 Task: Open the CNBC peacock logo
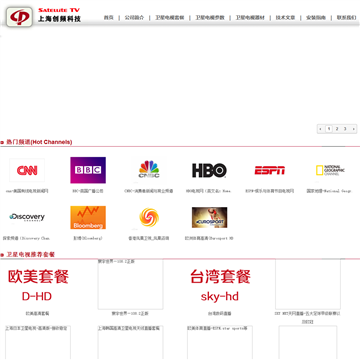click(x=149, y=170)
